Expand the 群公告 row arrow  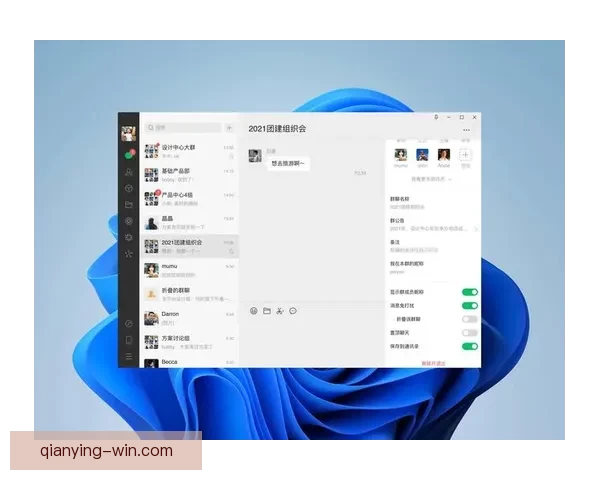(x=476, y=228)
